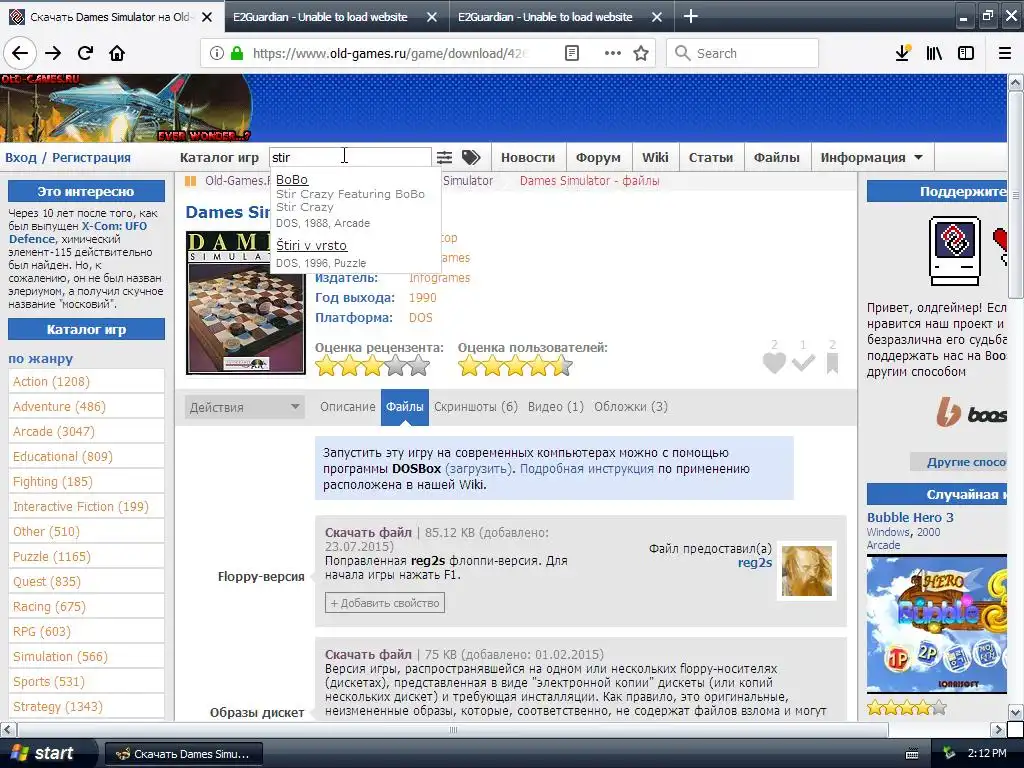Screen dimensions: 1024x768
Task: Toggle reader view icon in address bar
Action: tap(571, 53)
